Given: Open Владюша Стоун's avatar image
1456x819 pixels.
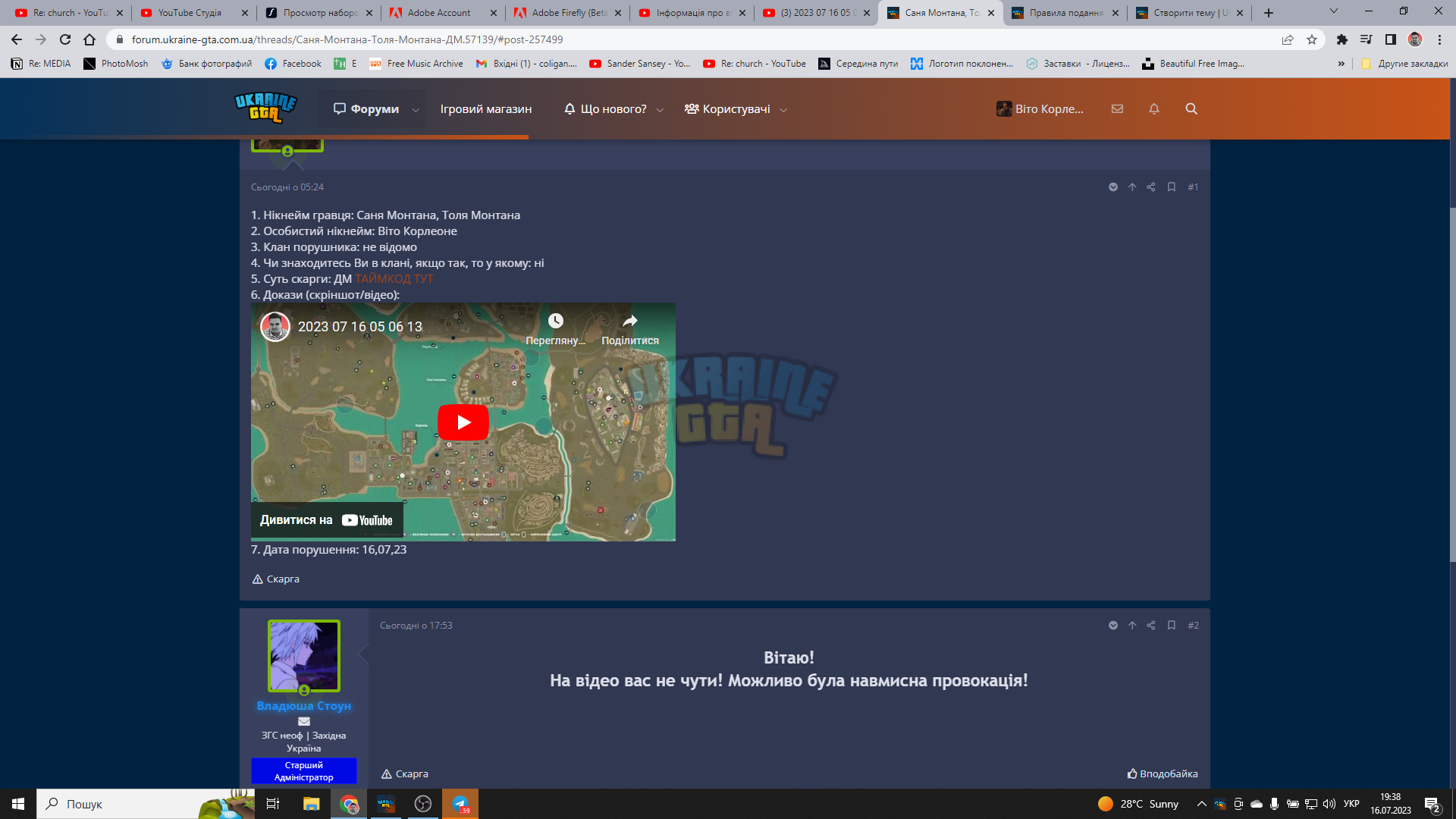Looking at the screenshot, I should pyautogui.click(x=304, y=656).
